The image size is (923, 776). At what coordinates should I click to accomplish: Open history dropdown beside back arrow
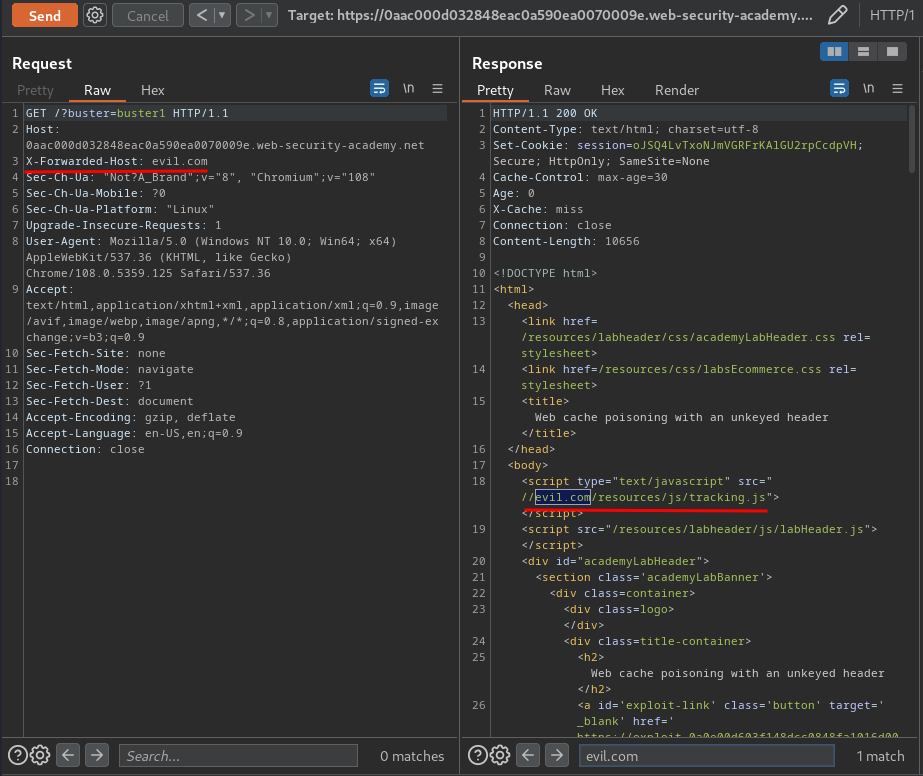223,15
